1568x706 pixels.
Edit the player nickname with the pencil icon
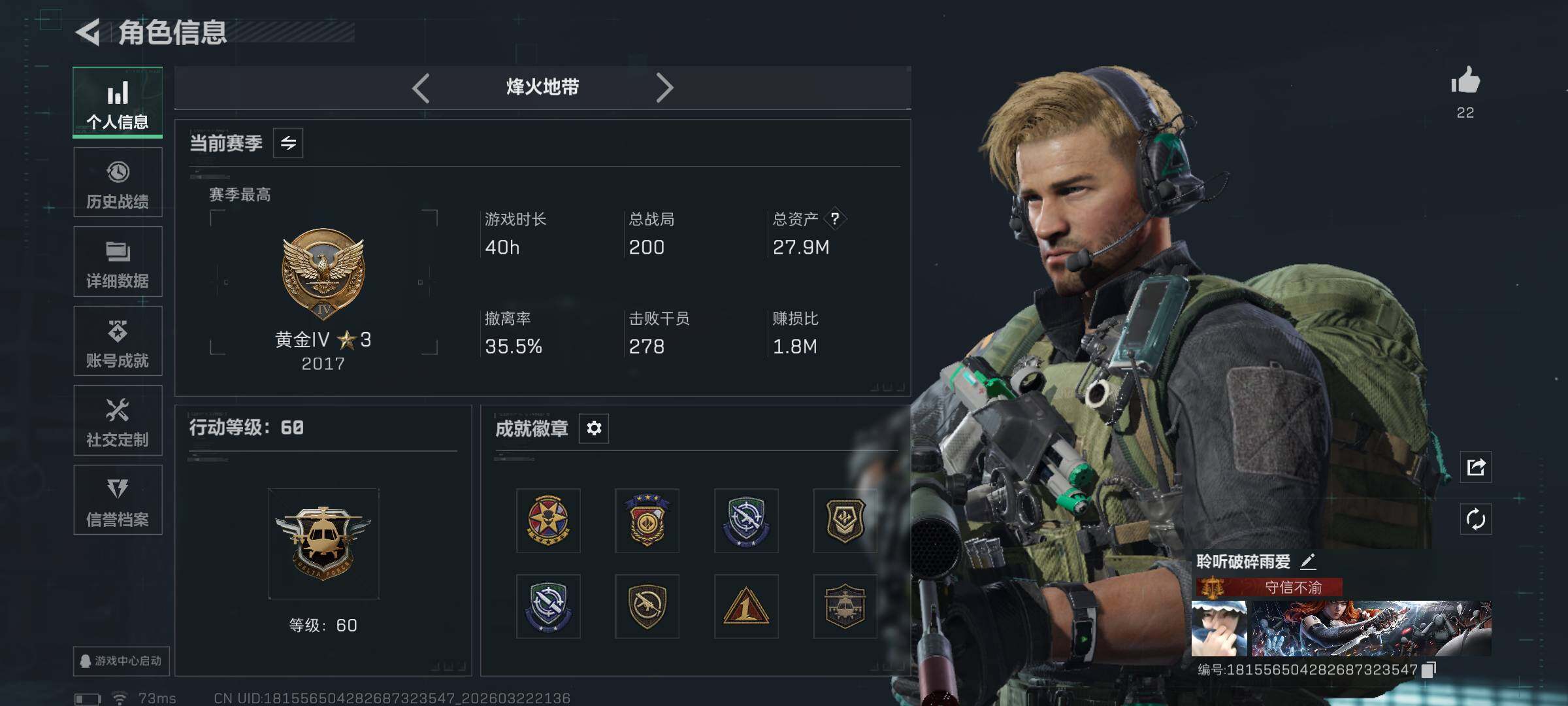tap(1307, 561)
